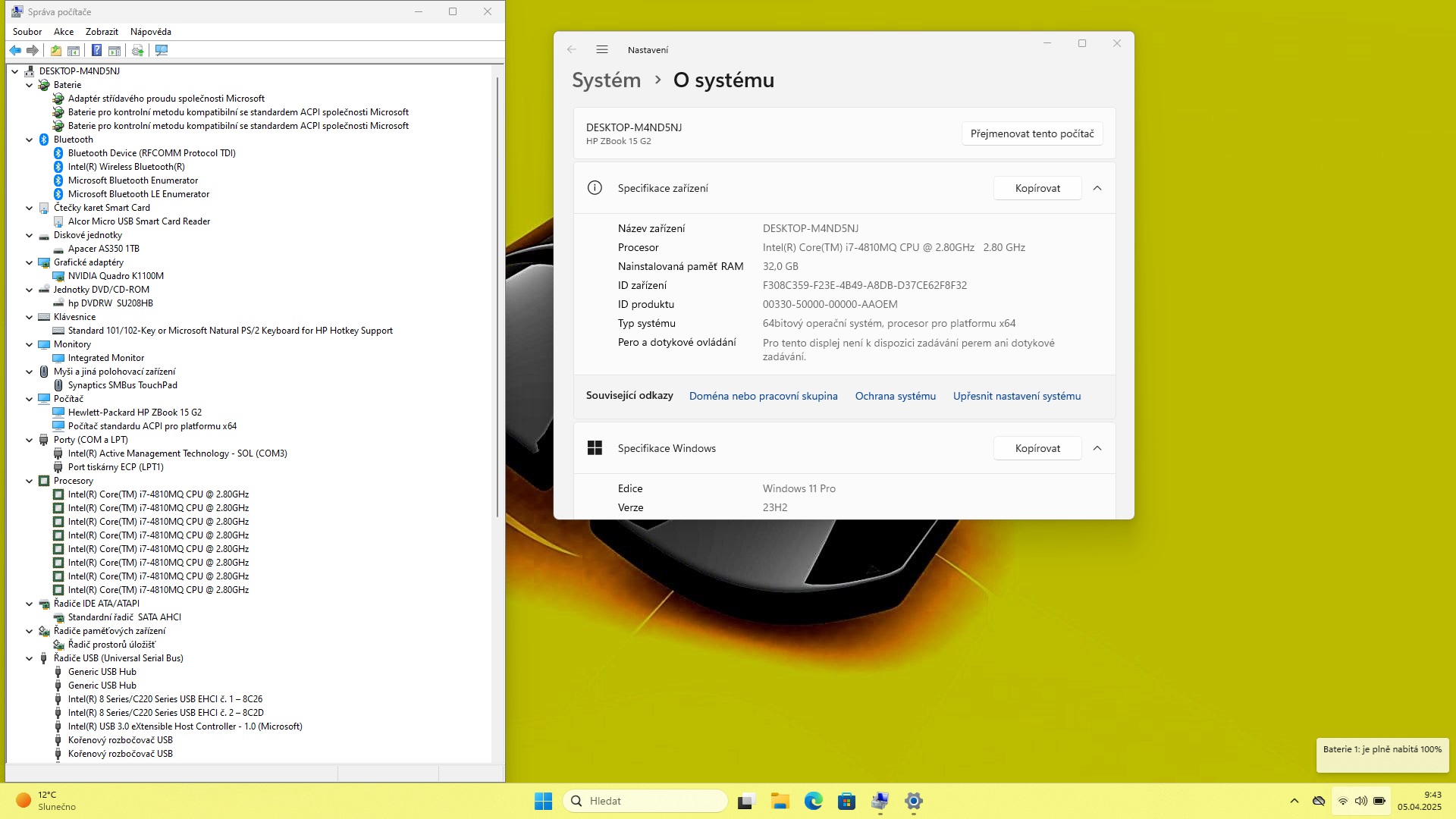
Task: Switch to Computer Management taskbar icon
Action: coord(880,801)
